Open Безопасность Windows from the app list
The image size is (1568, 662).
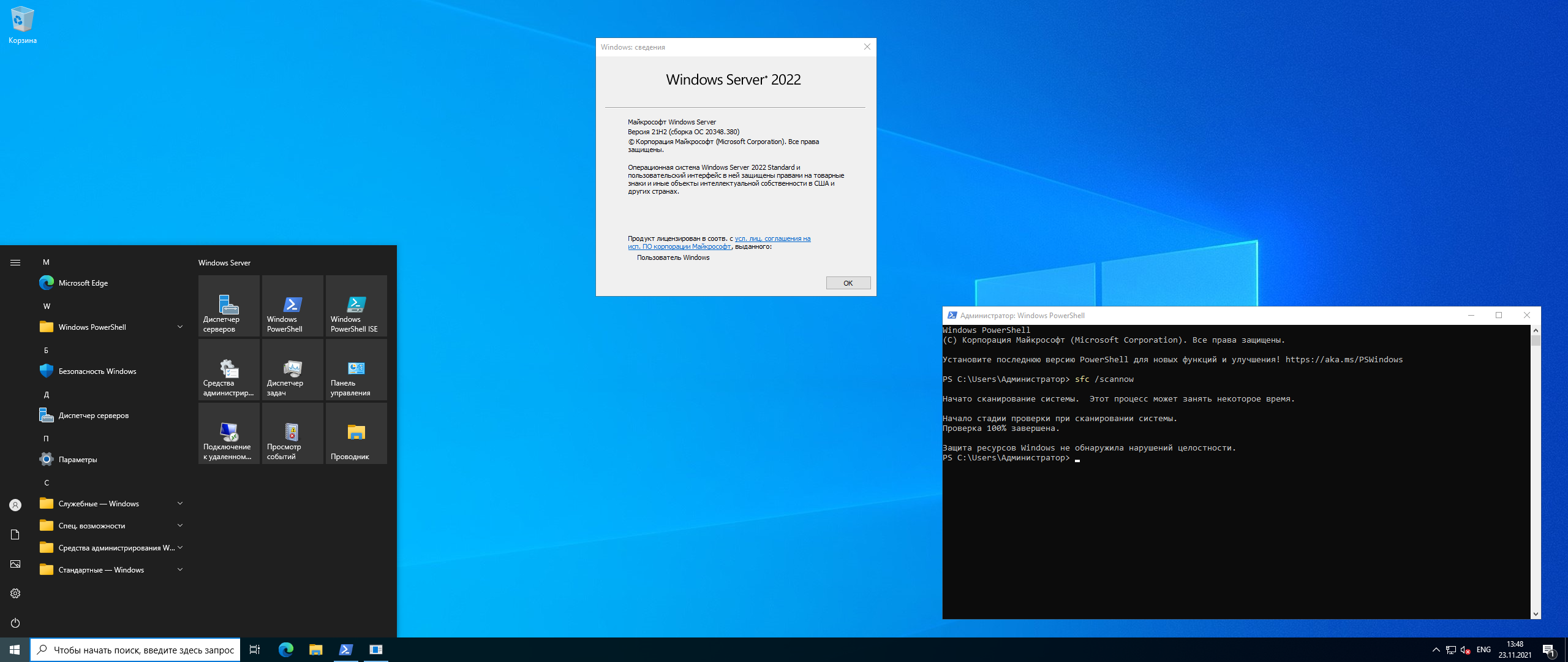[112, 371]
